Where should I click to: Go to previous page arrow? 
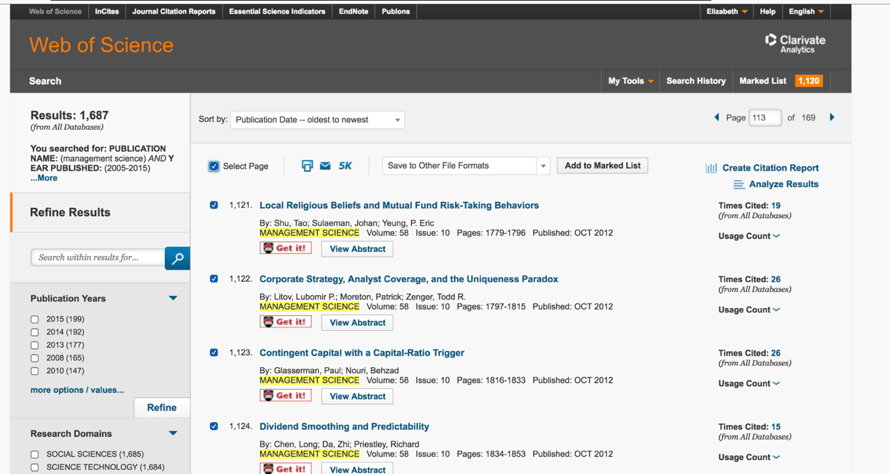coord(716,118)
